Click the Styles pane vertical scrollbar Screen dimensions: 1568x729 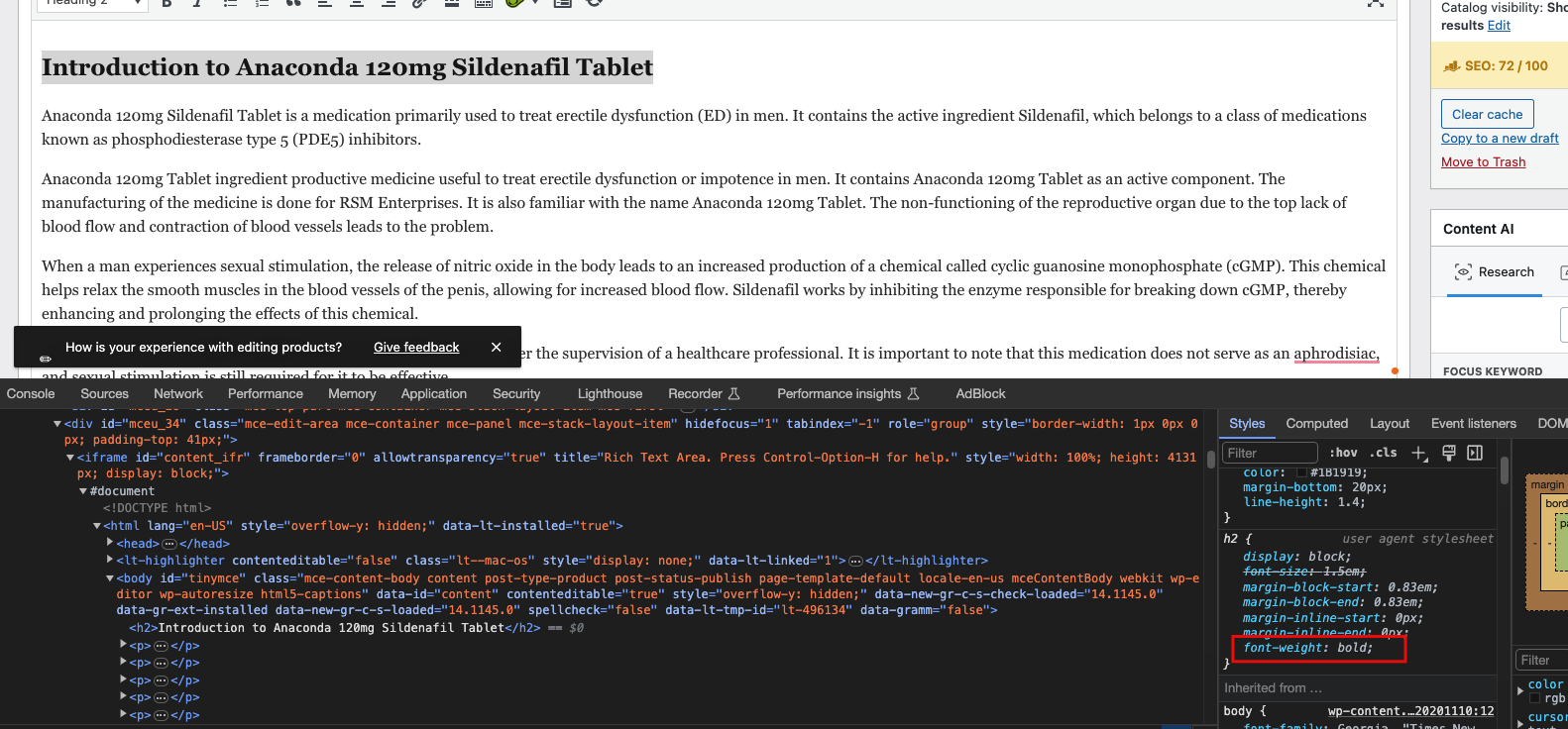click(x=1504, y=471)
